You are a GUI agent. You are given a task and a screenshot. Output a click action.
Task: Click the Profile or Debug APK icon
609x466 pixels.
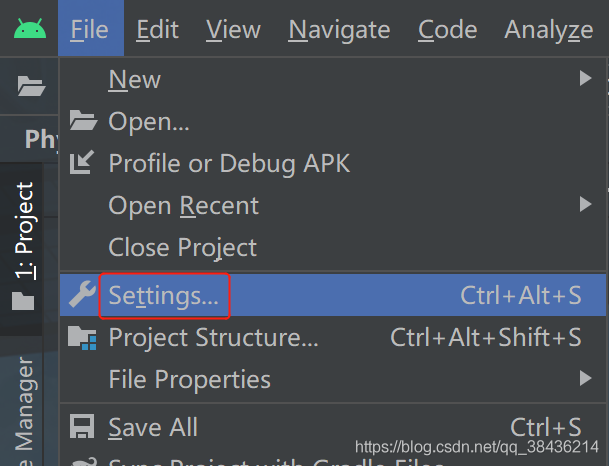tap(83, 163)
